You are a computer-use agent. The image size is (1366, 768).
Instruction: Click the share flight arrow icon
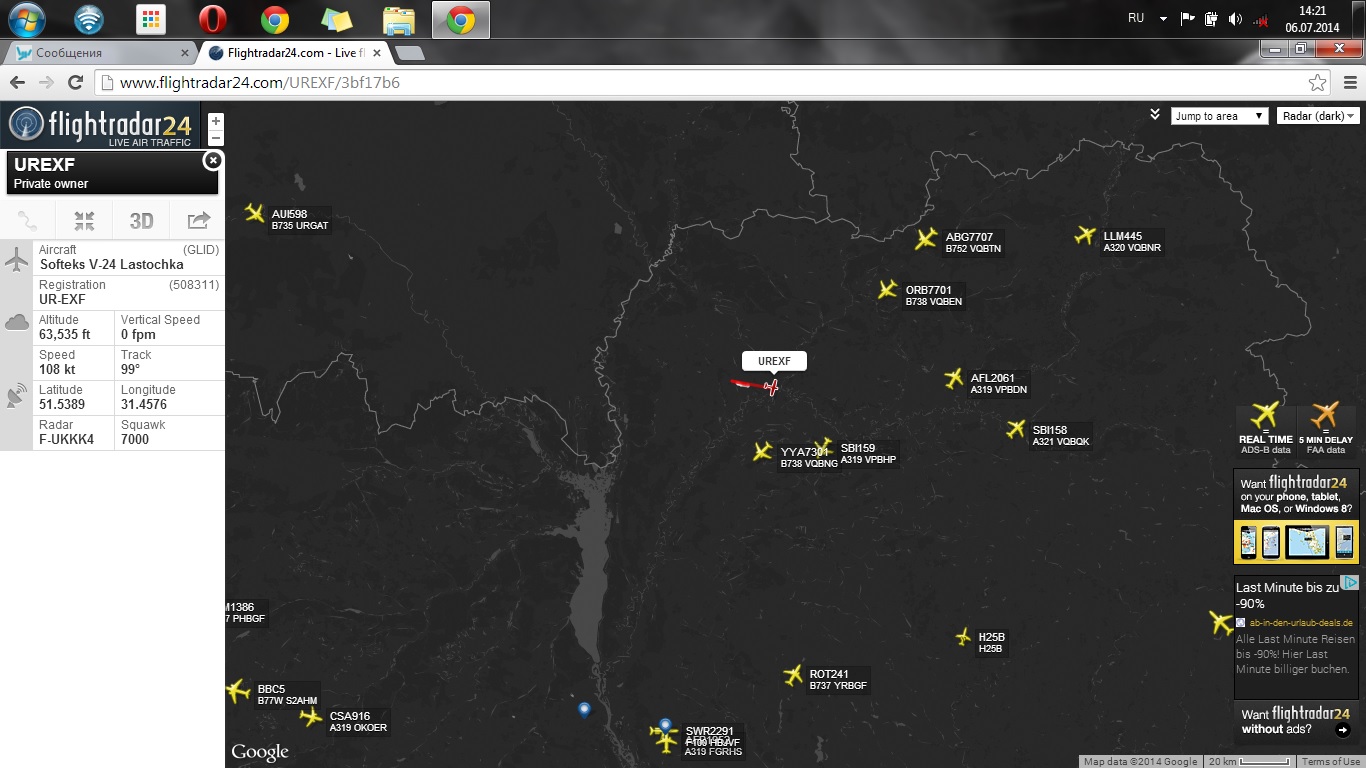[x=198, y=221]
